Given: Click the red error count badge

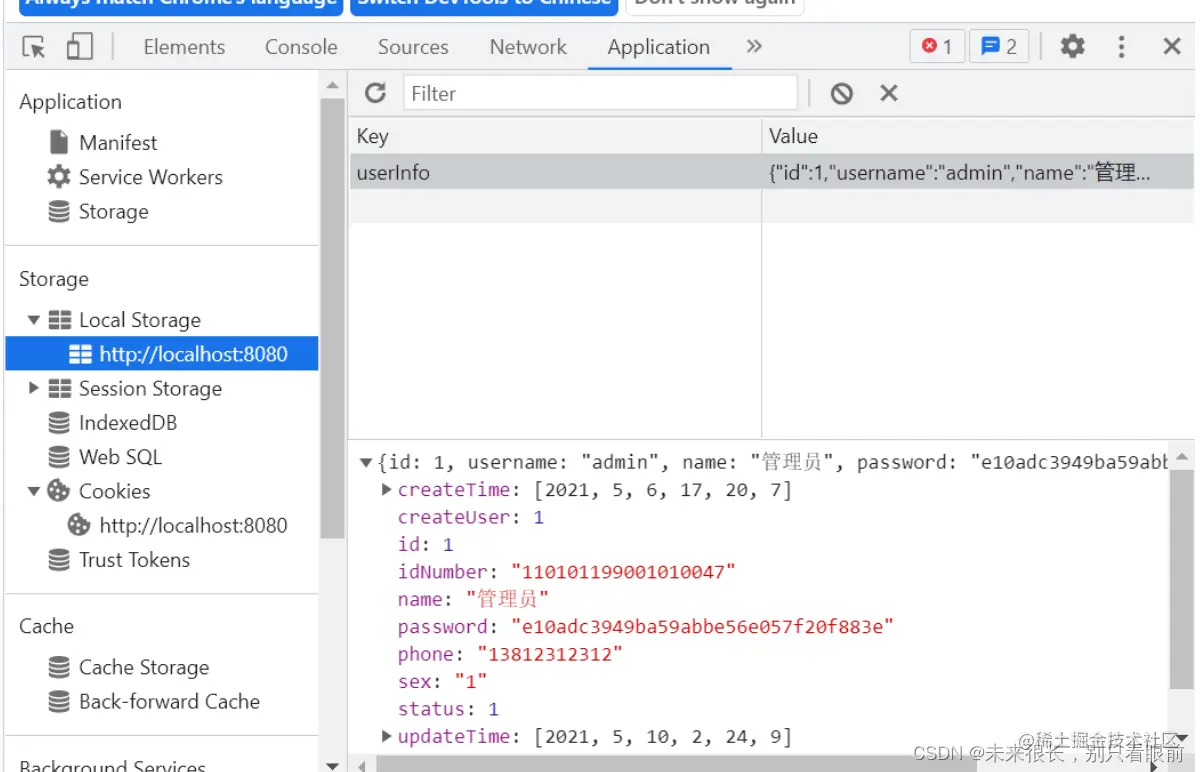Looking at the screenshot, I should (x=937, y=46).
